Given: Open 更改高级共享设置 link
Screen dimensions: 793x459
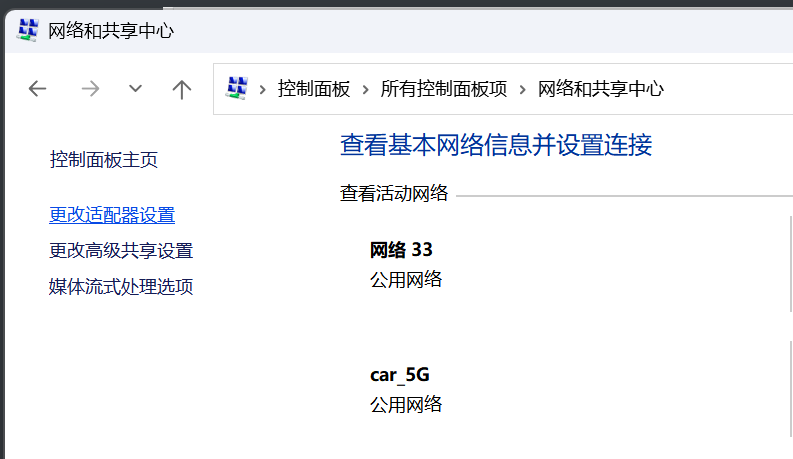Looking at the screenshot, I should coord(121,251).
